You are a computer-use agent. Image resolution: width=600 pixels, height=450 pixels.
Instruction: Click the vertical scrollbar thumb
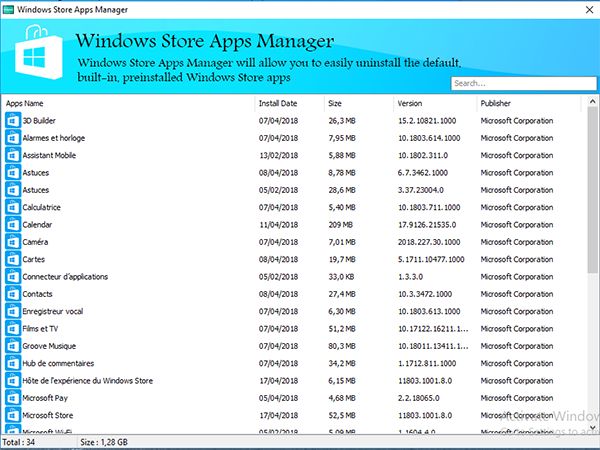[592, 190]
